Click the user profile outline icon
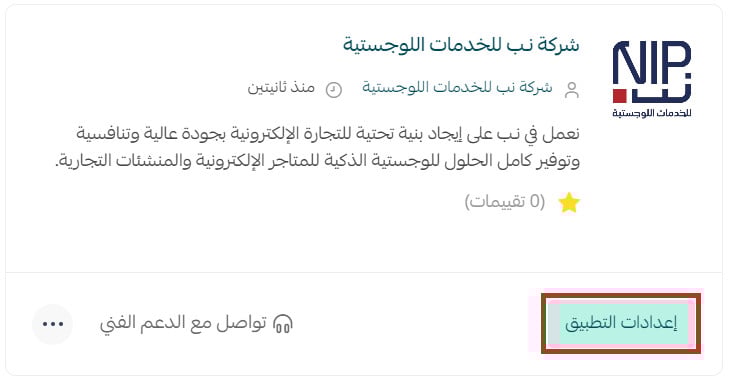Screen dimensions: 729x382 coord(571,90)
